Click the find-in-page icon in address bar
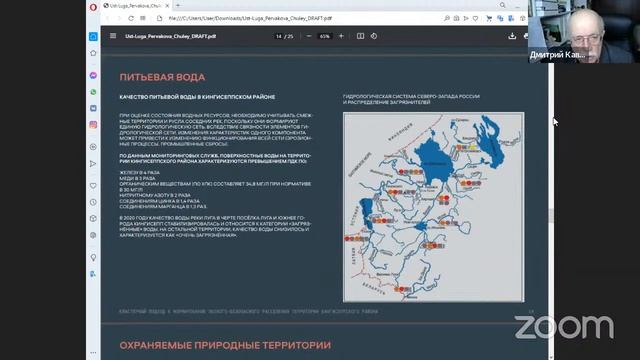 coord(447,18)
